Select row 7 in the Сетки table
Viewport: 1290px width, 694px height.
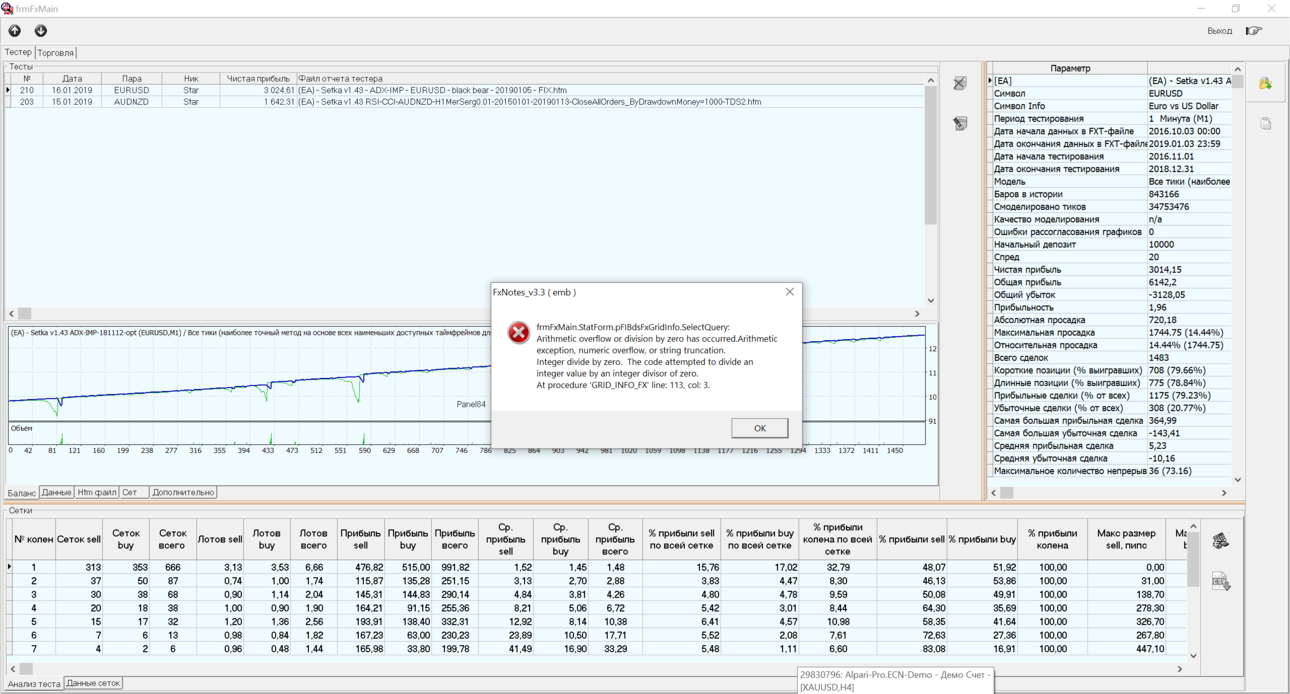[596, 649]
